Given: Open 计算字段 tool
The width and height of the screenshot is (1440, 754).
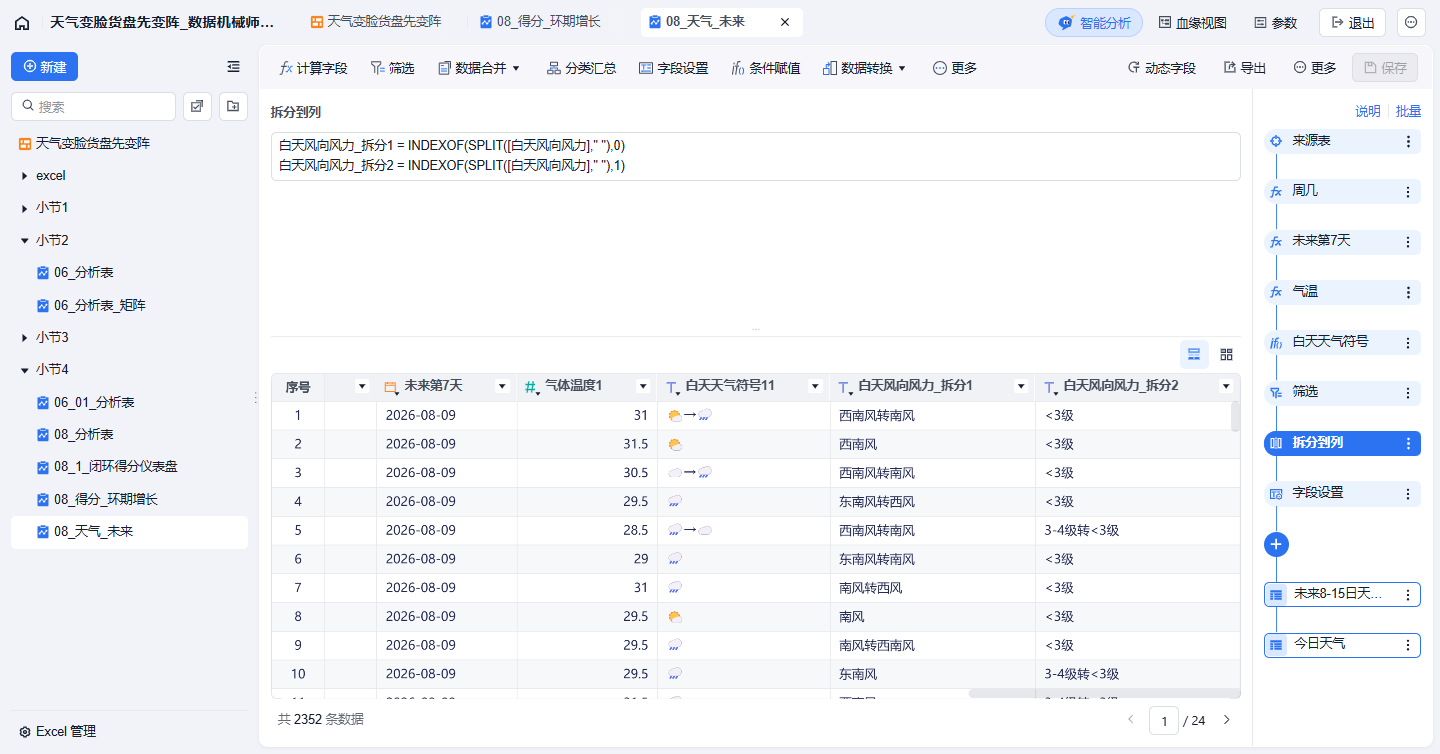Looking at the screenshot, I should tap(313, 68).
